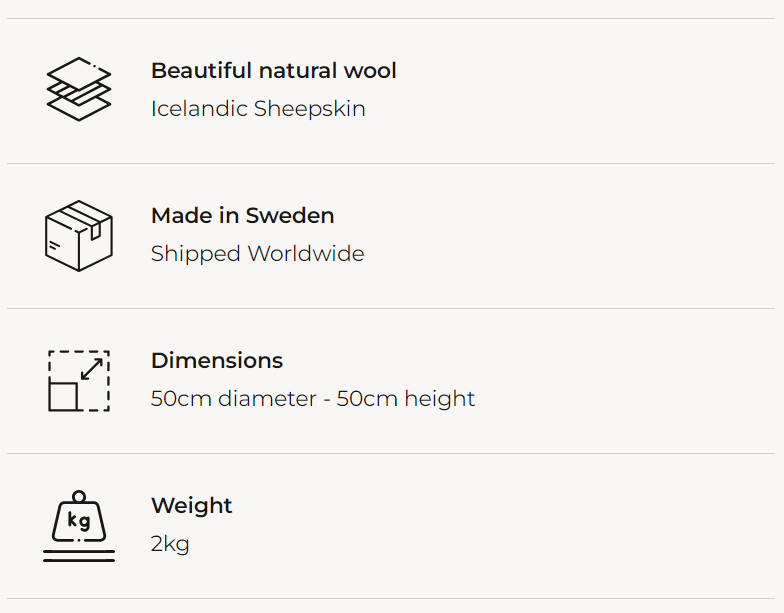The height and width of the screenshot is (613, 784).
Task: Click the "Shipped Worldwide" text
Action: point(257,254)
